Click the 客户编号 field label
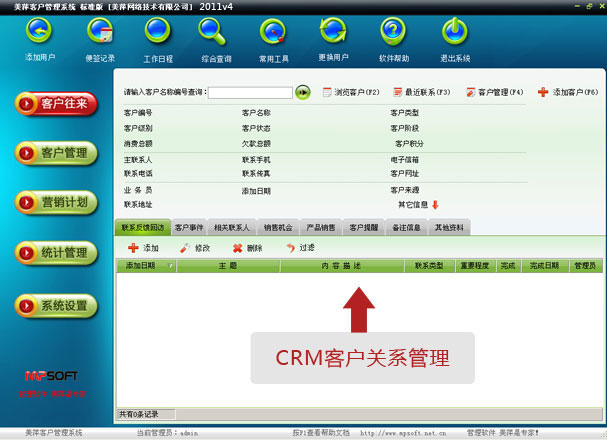 [138, 113]
